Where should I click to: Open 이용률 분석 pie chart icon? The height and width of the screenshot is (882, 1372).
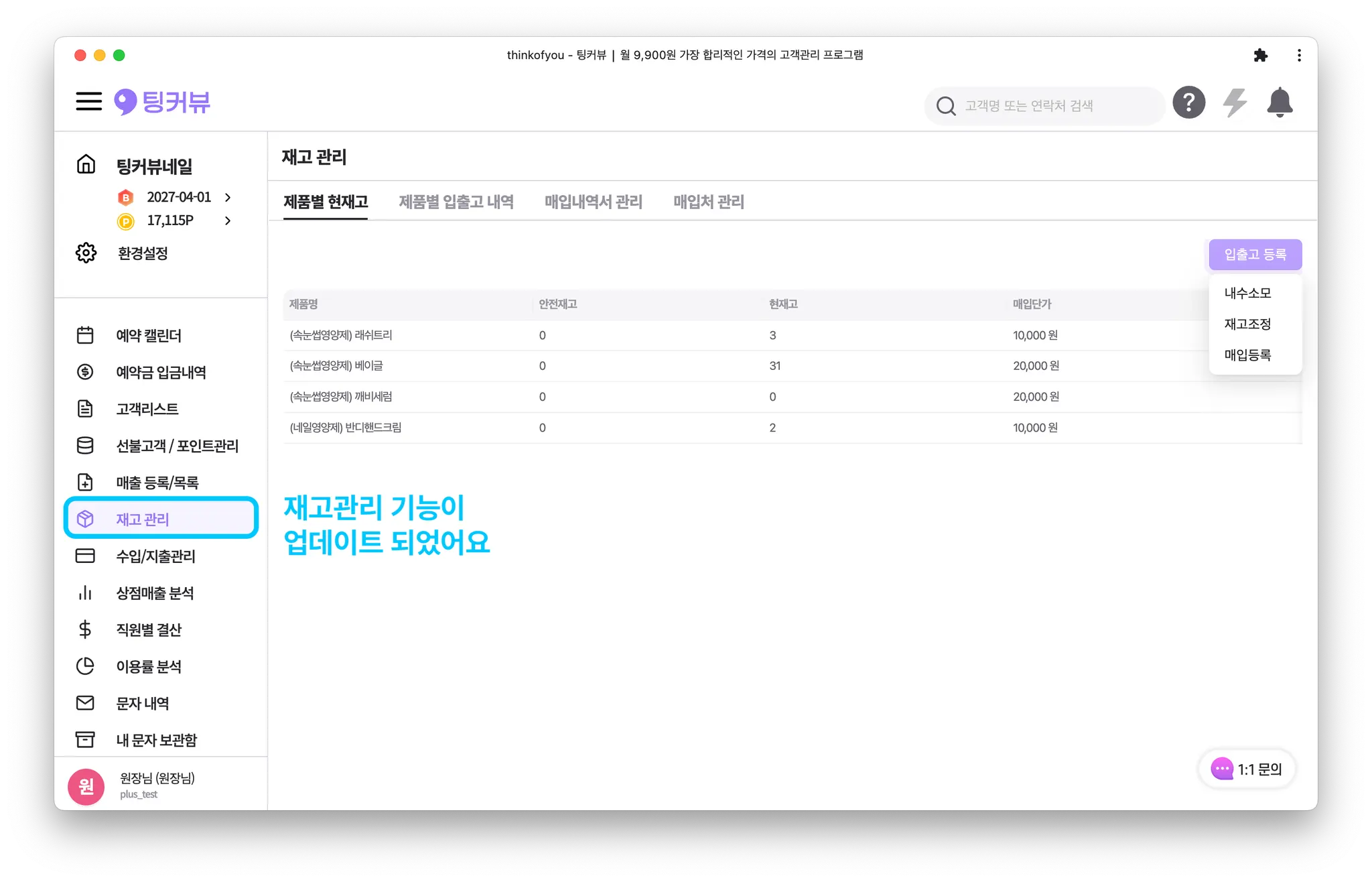[x=85, y=666]
